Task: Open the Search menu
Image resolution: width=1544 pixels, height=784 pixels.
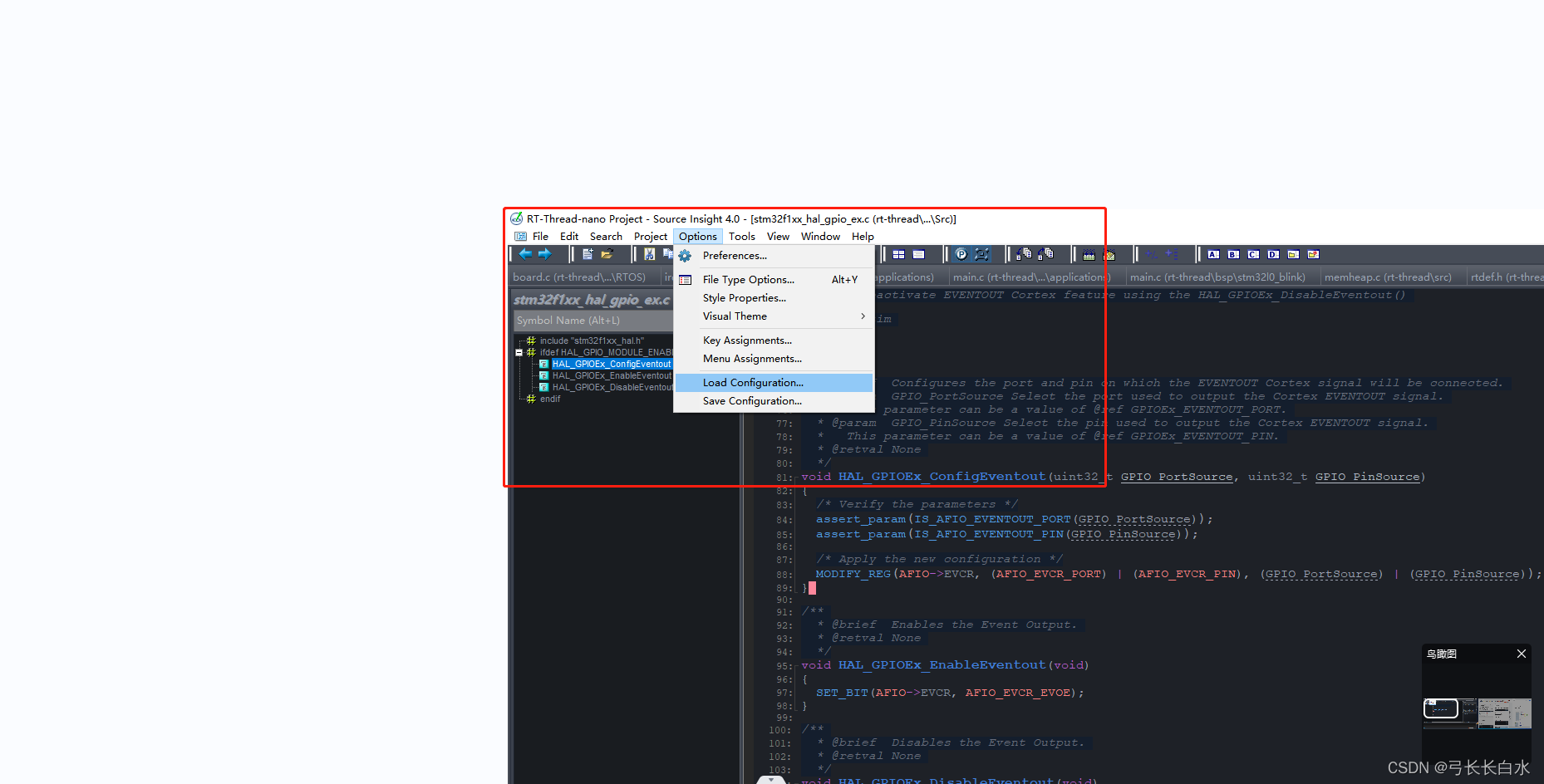Action: click(x=606, y=237)
